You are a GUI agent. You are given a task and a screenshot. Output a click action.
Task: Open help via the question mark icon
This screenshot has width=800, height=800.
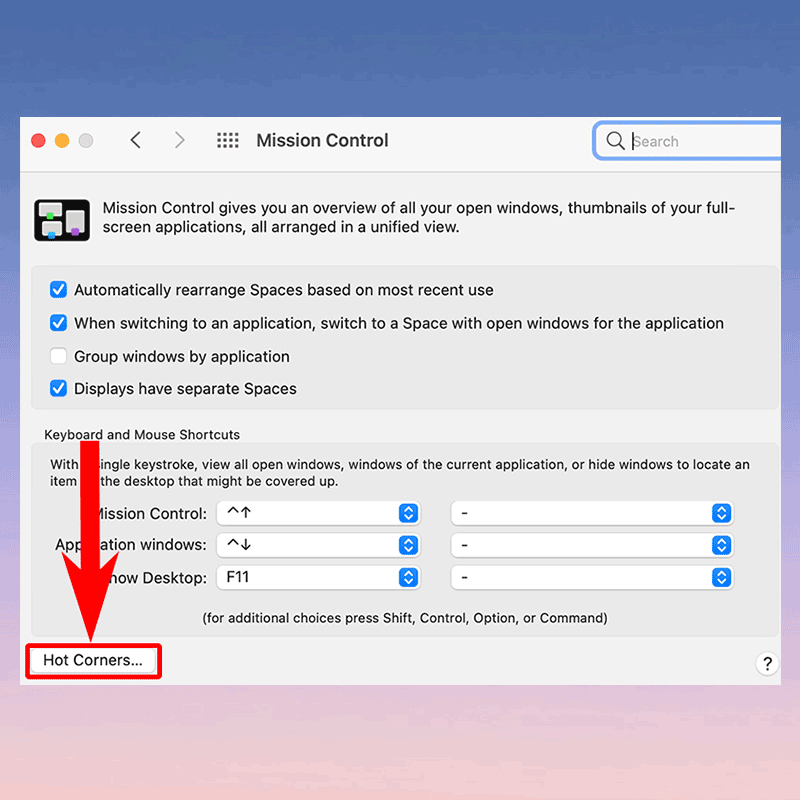point(767,663)
